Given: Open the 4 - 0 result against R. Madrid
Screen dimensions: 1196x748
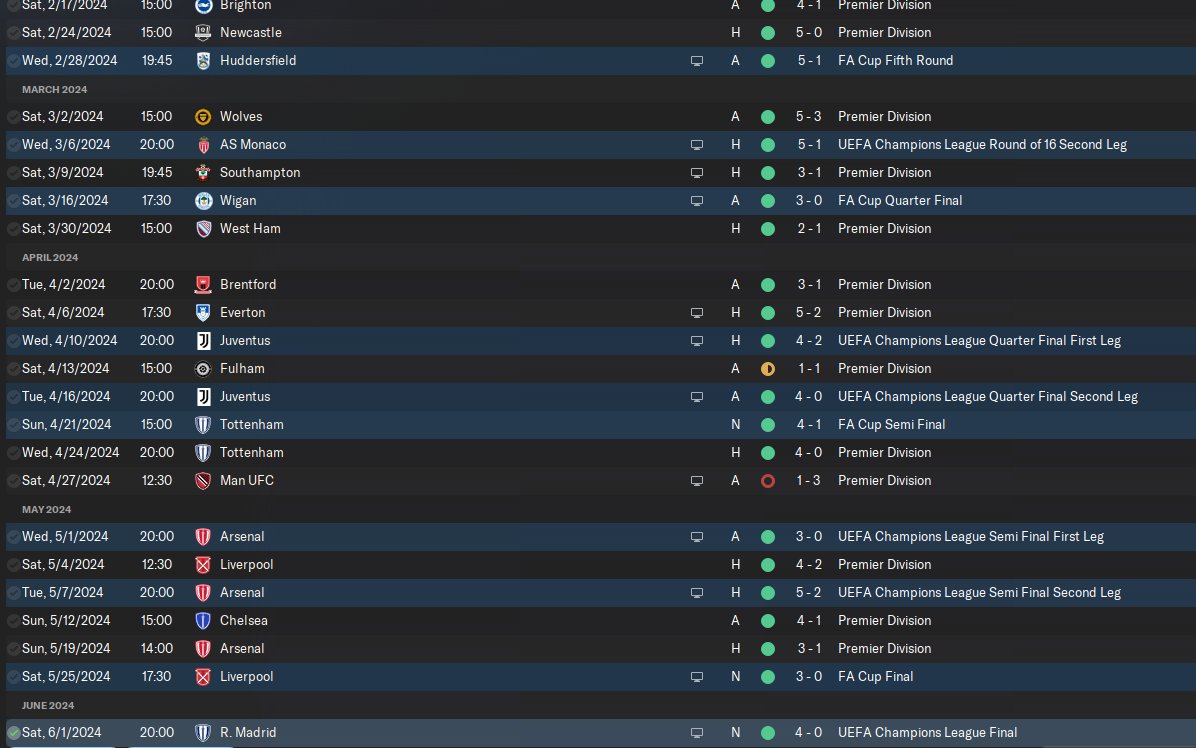Looking at the screenshot, I should point(809,733).
